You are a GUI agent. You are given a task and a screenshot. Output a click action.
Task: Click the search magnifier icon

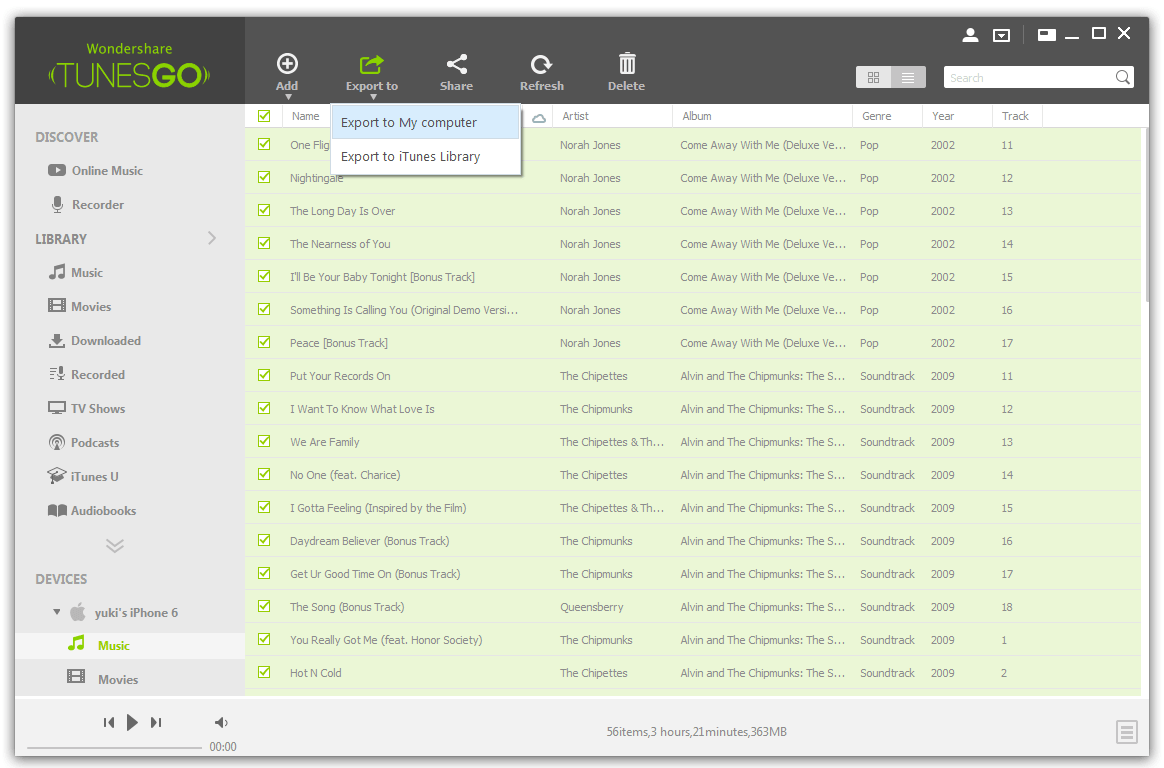[x=1122, y=77]
